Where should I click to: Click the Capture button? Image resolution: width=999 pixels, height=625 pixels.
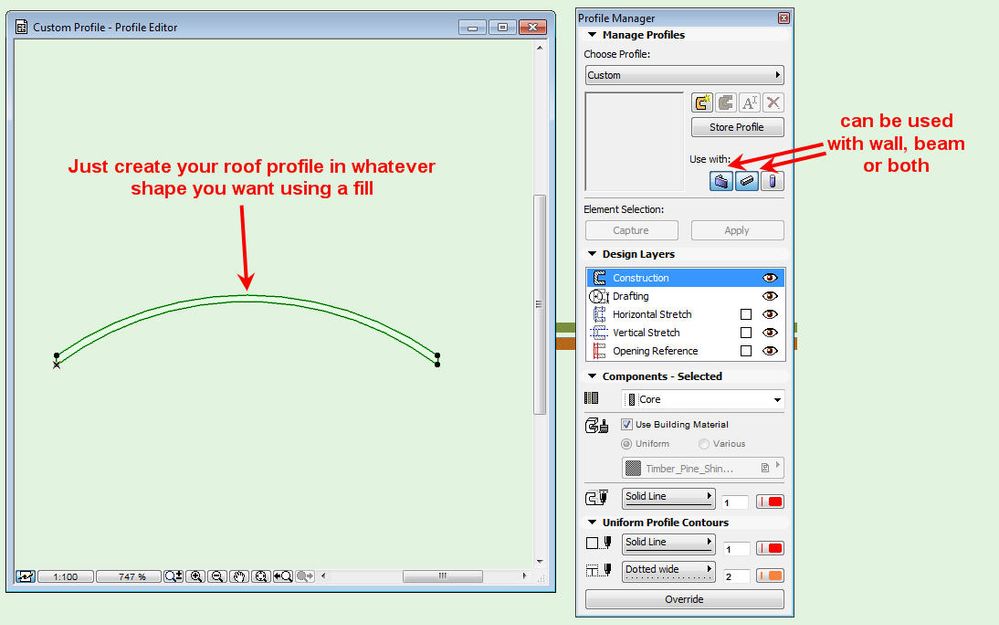(x=631, y=230)
